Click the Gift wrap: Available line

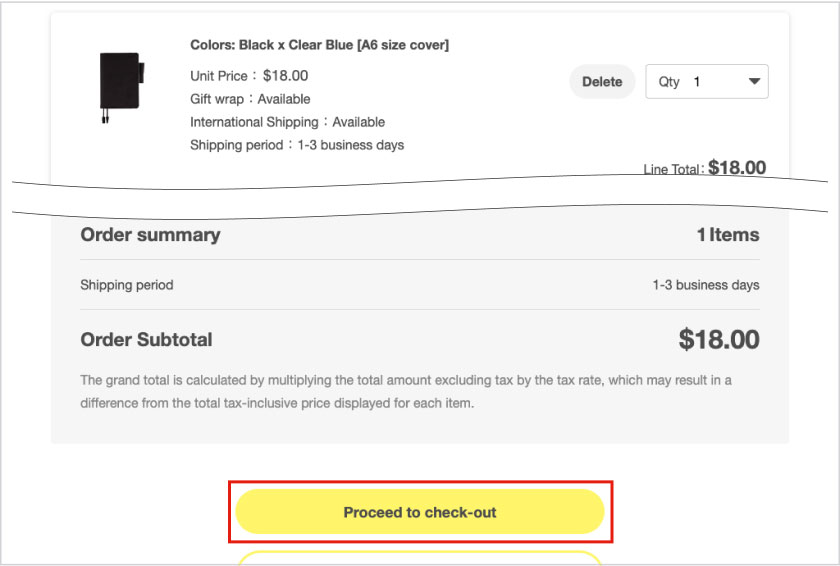[x=250, y=99]
